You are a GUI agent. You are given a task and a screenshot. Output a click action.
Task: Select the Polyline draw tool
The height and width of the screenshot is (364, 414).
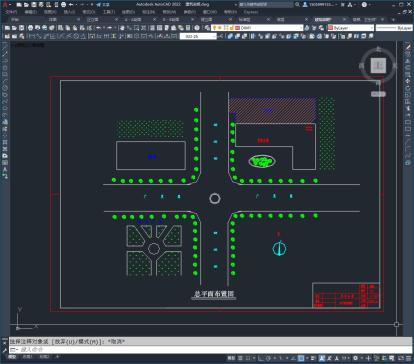(5, 61)
